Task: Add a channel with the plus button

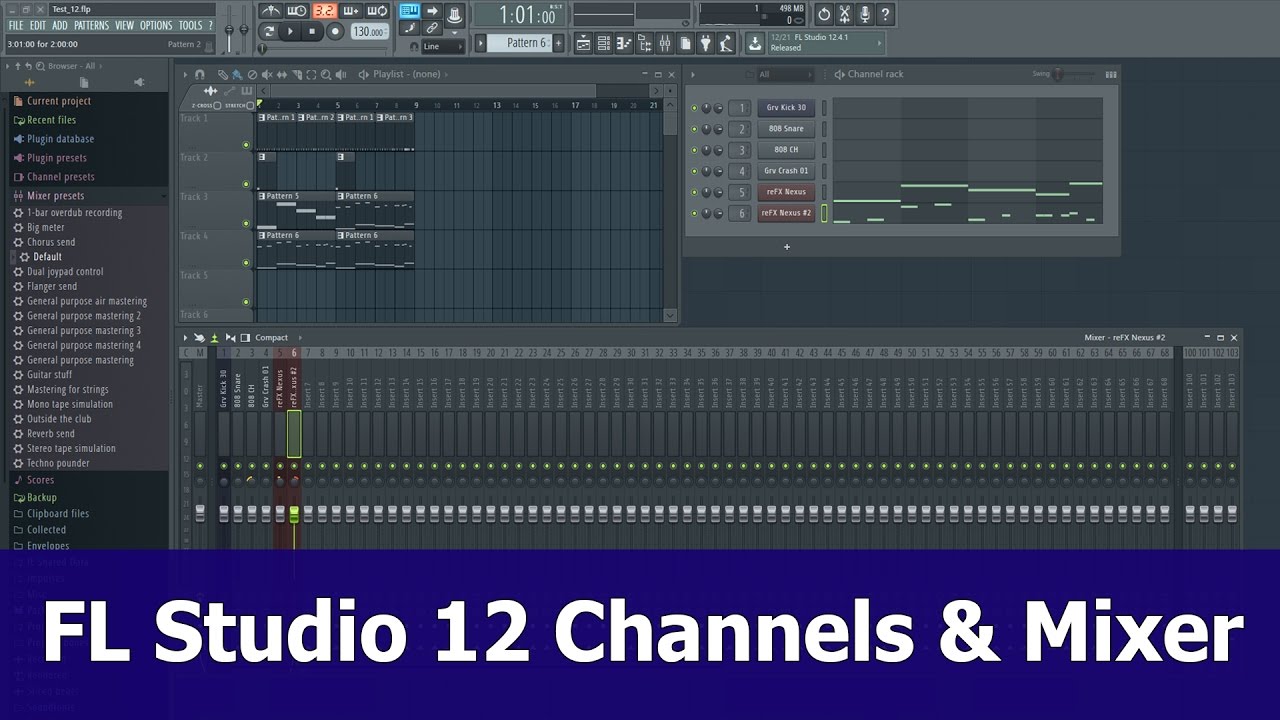Action: (x=787, y=246)
